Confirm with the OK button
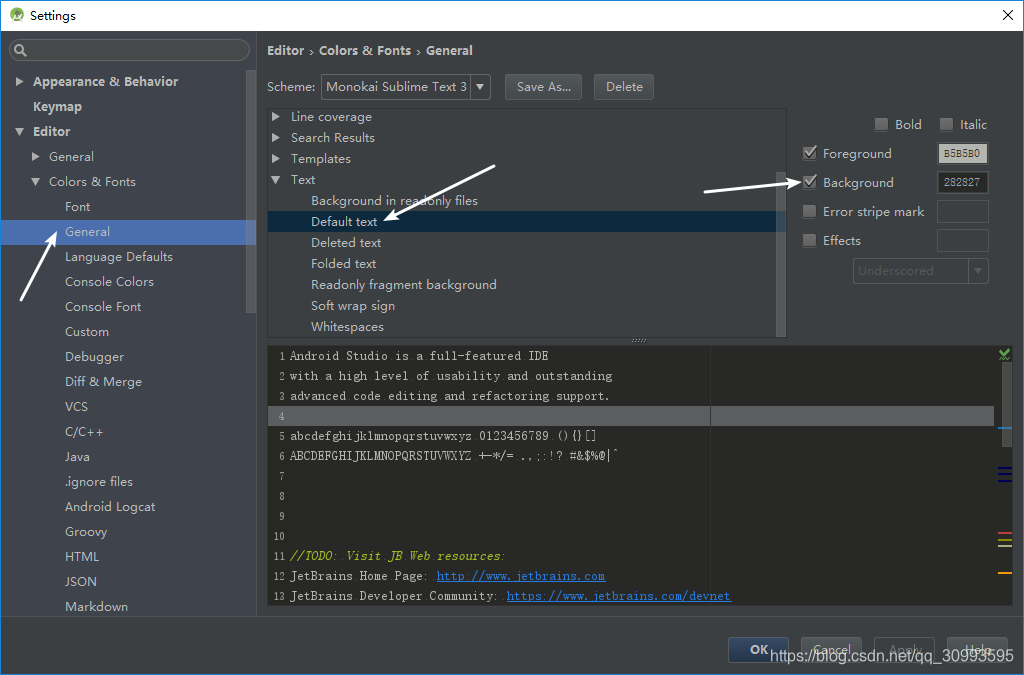The width and height of the screenshot is (1024, 675). click(x=758, y=650)
